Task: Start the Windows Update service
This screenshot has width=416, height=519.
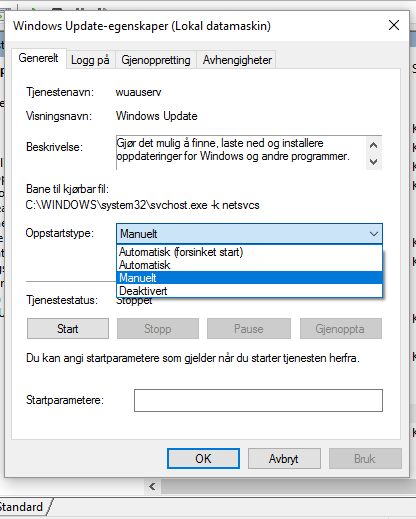Action: pos(68,329)
